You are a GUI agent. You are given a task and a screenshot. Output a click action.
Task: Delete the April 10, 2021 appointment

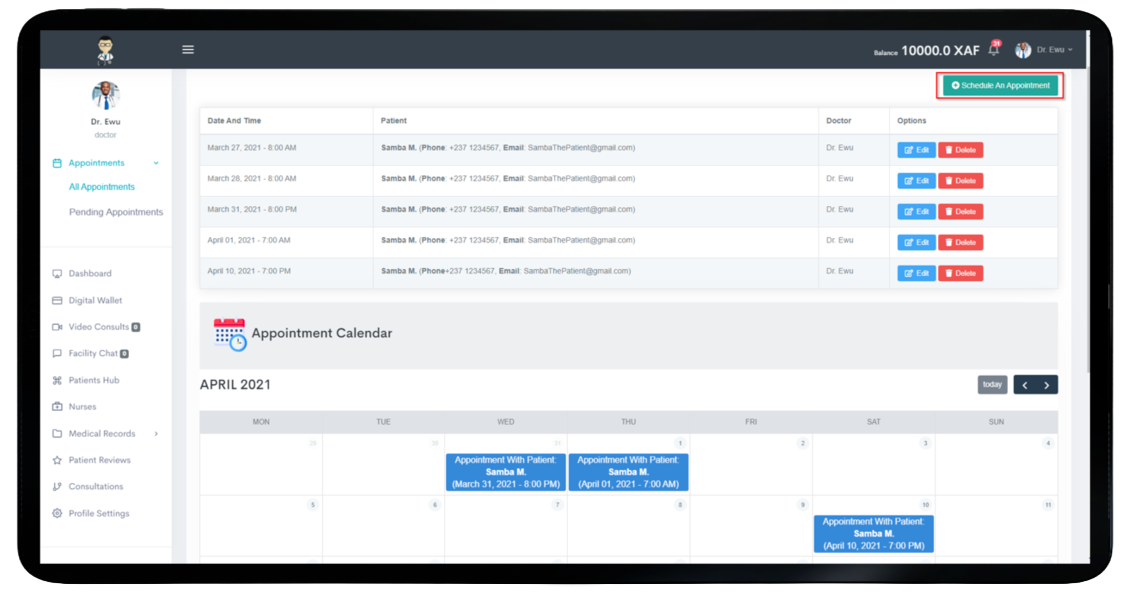[x=960, y=273]
